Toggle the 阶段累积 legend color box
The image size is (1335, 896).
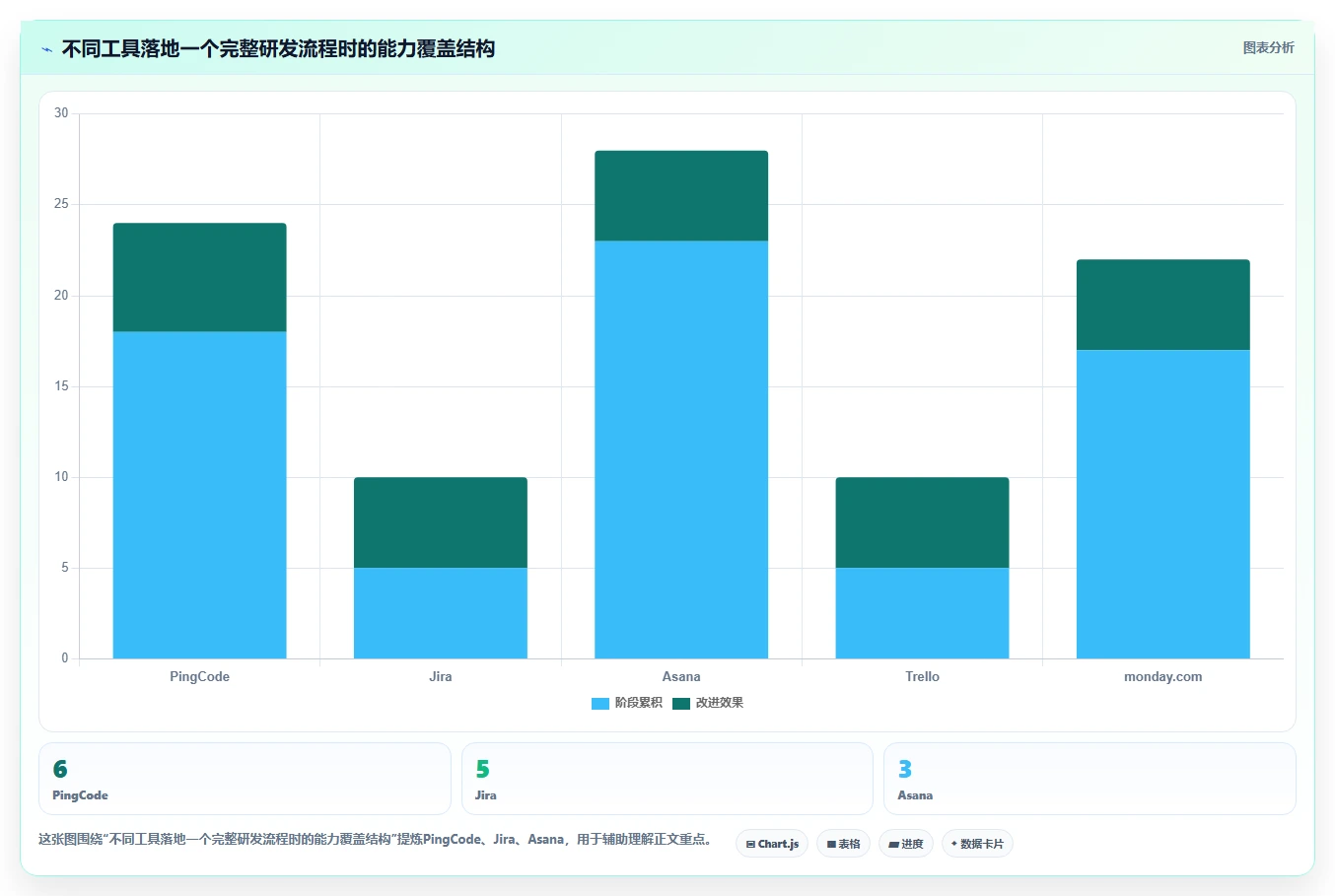tap(599, 703)
